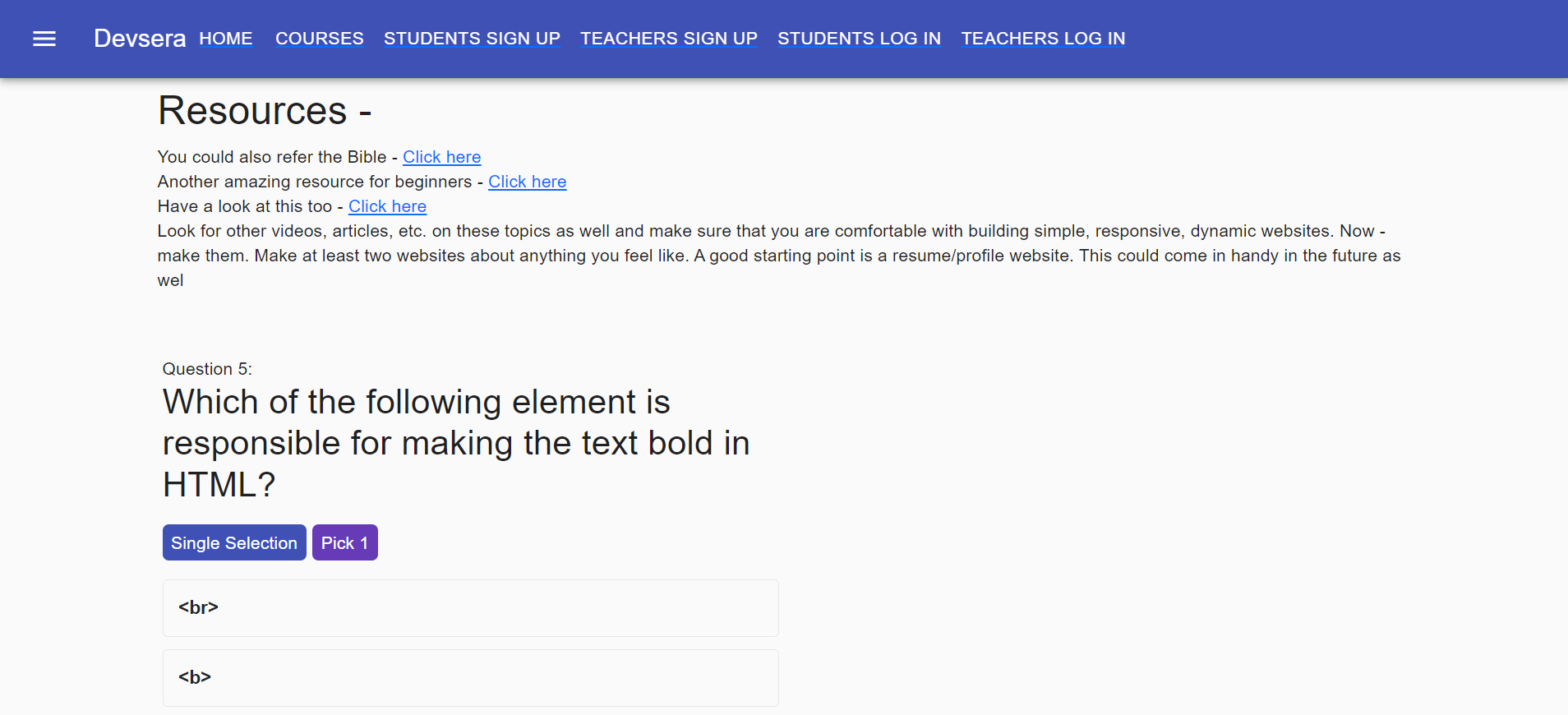
Task: Open TEACHERS SIGN UP page
Action: coord(669,39)
